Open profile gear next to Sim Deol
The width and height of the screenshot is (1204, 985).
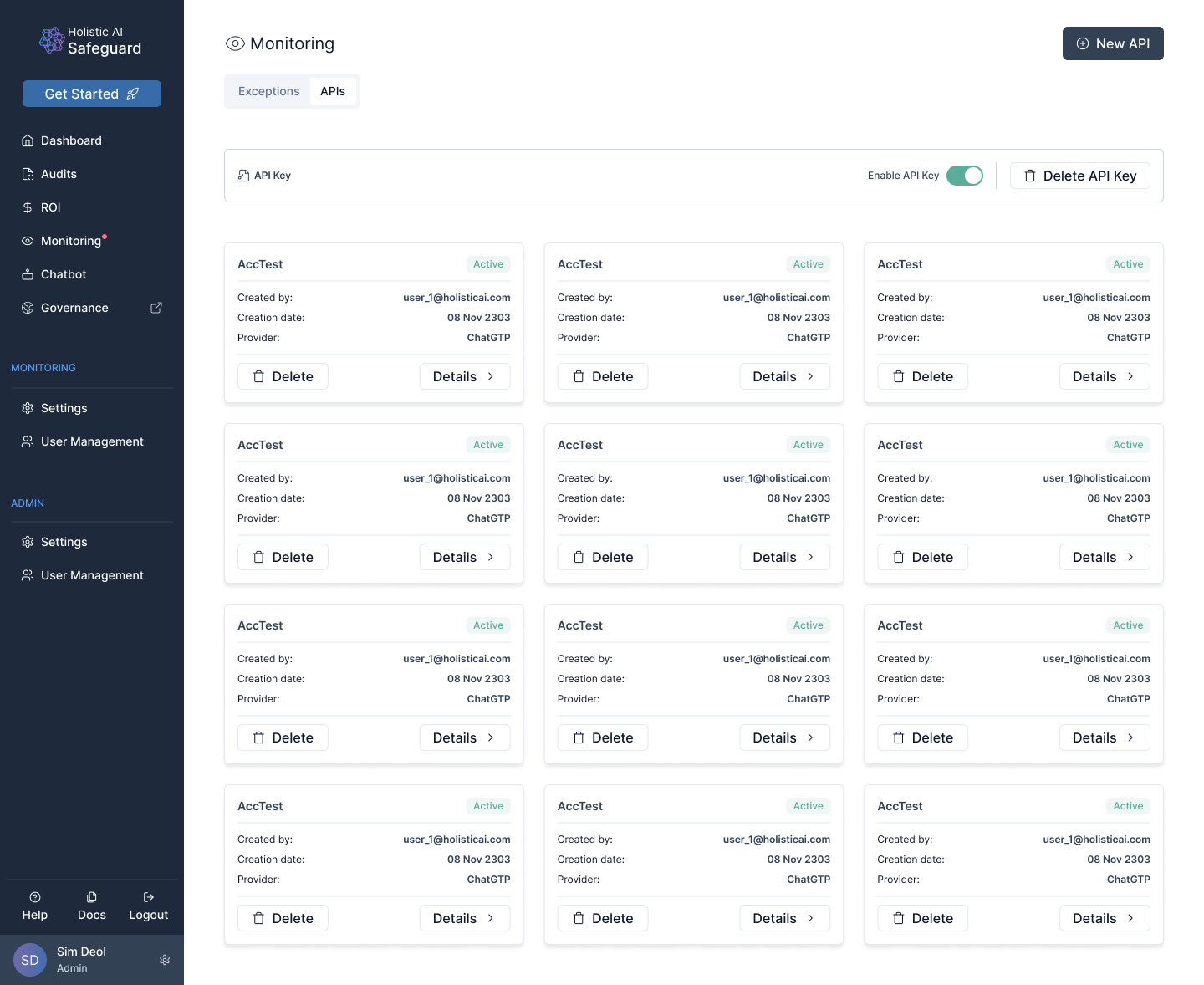coord(165,960)
